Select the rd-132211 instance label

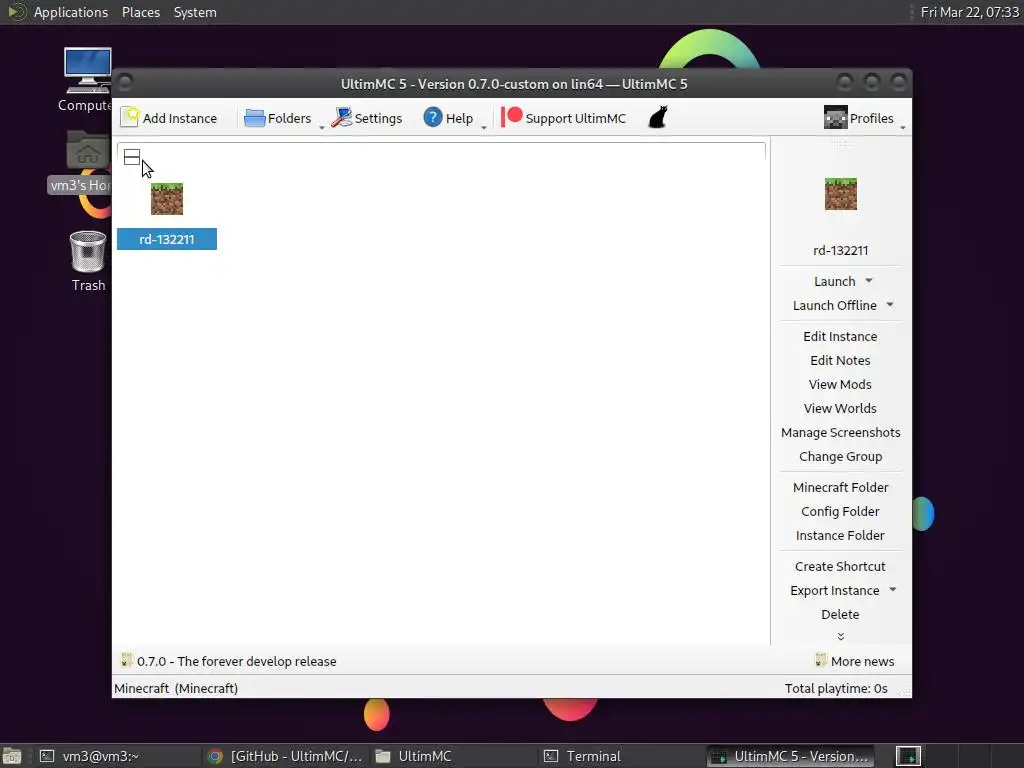pyautogui.click(x=167, y=239)
